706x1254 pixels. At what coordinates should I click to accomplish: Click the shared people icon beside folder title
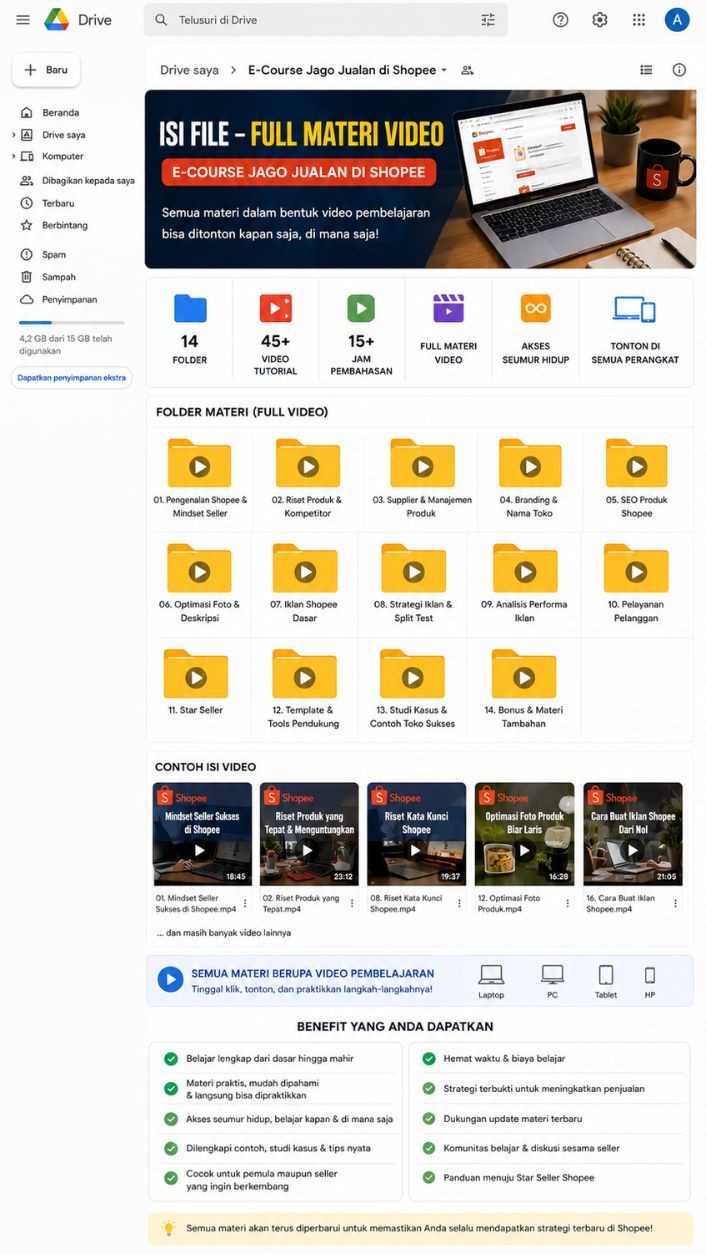(467, 70)
